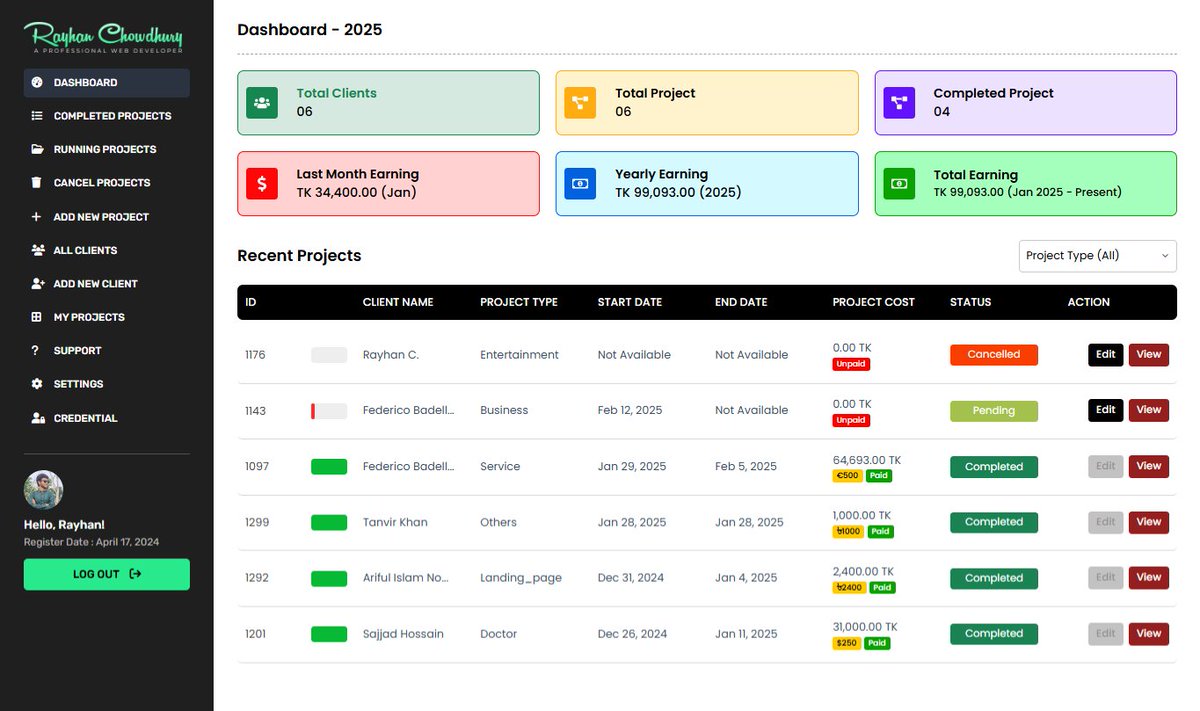Click the LOG OUT button
Viewport: 1200px width, 711px height.
(x=107, y=574)
